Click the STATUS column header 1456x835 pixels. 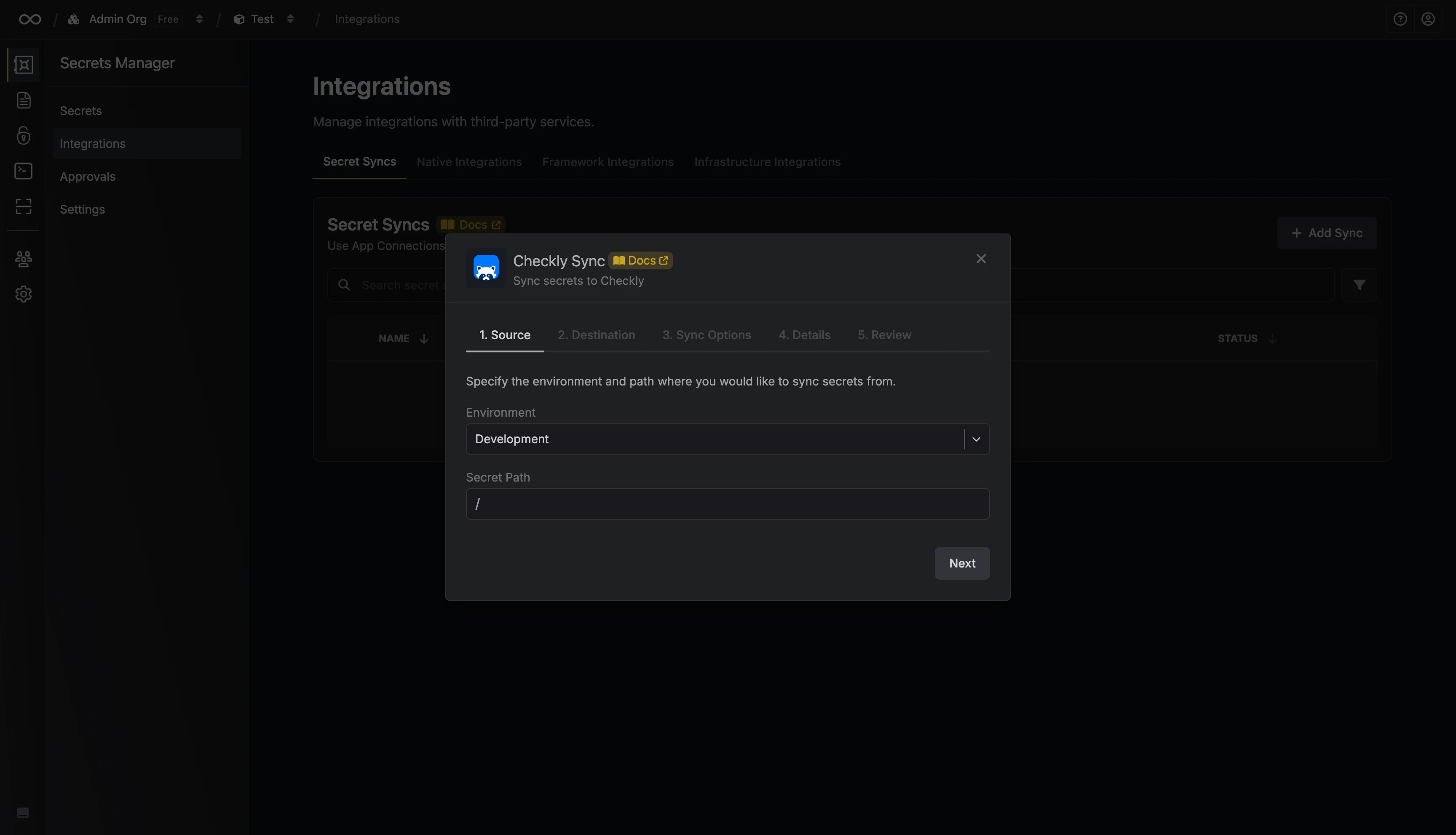point(1237,339)
